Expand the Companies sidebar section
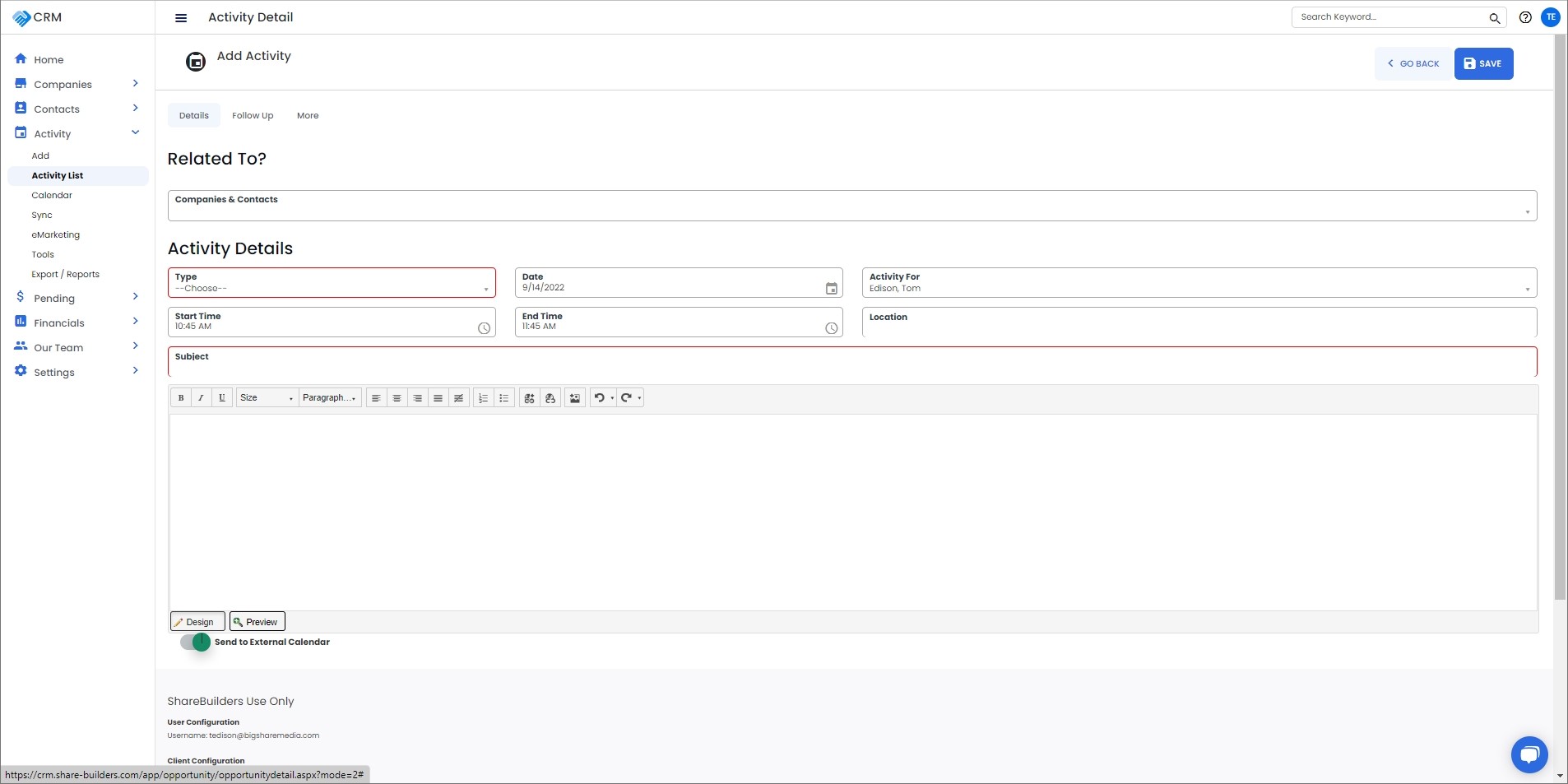This screenshot has width=1568, height=784. [135, 84]
